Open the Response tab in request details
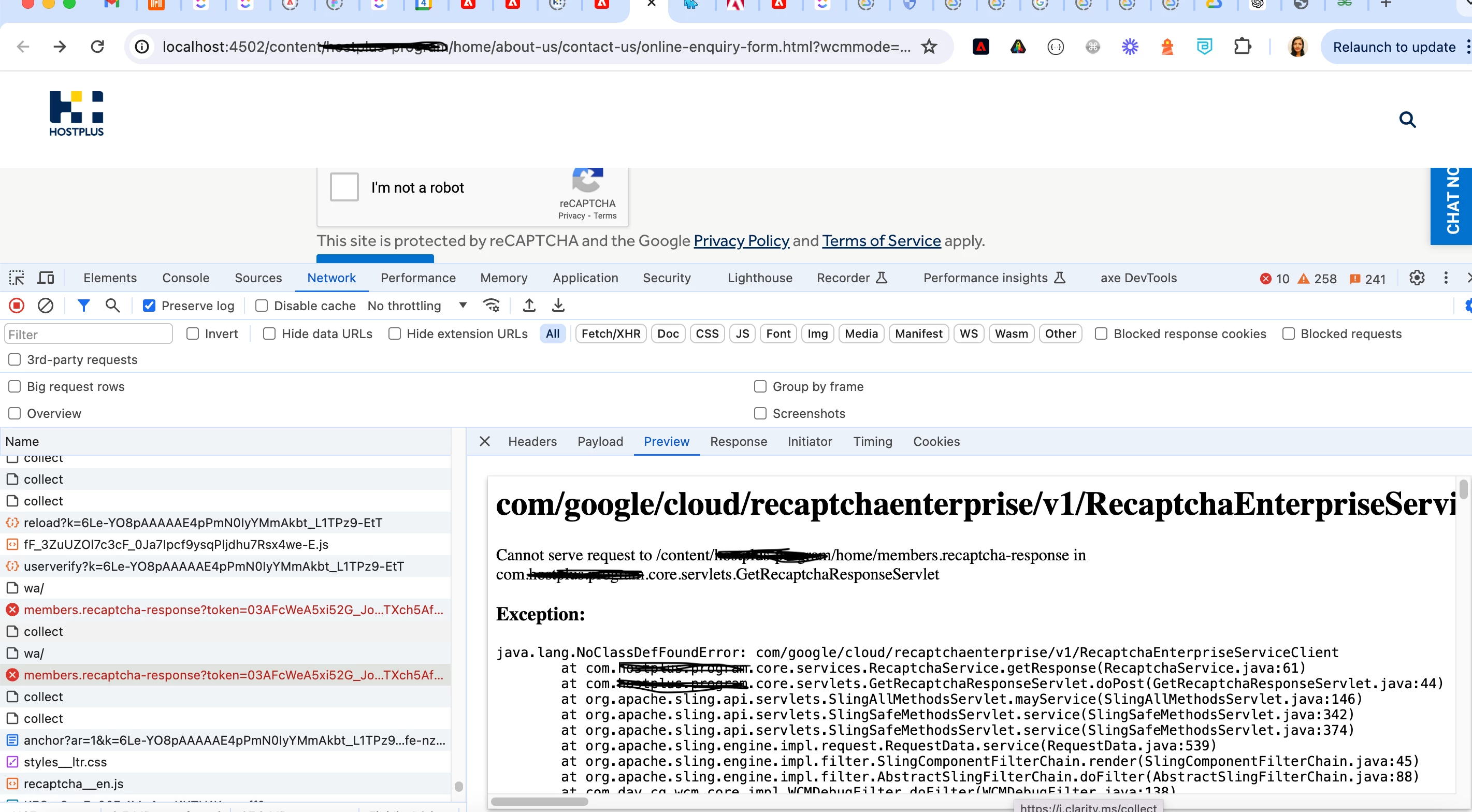This screenshot has width=1472, height=812. pyautogui.click(x=738, y=442)
